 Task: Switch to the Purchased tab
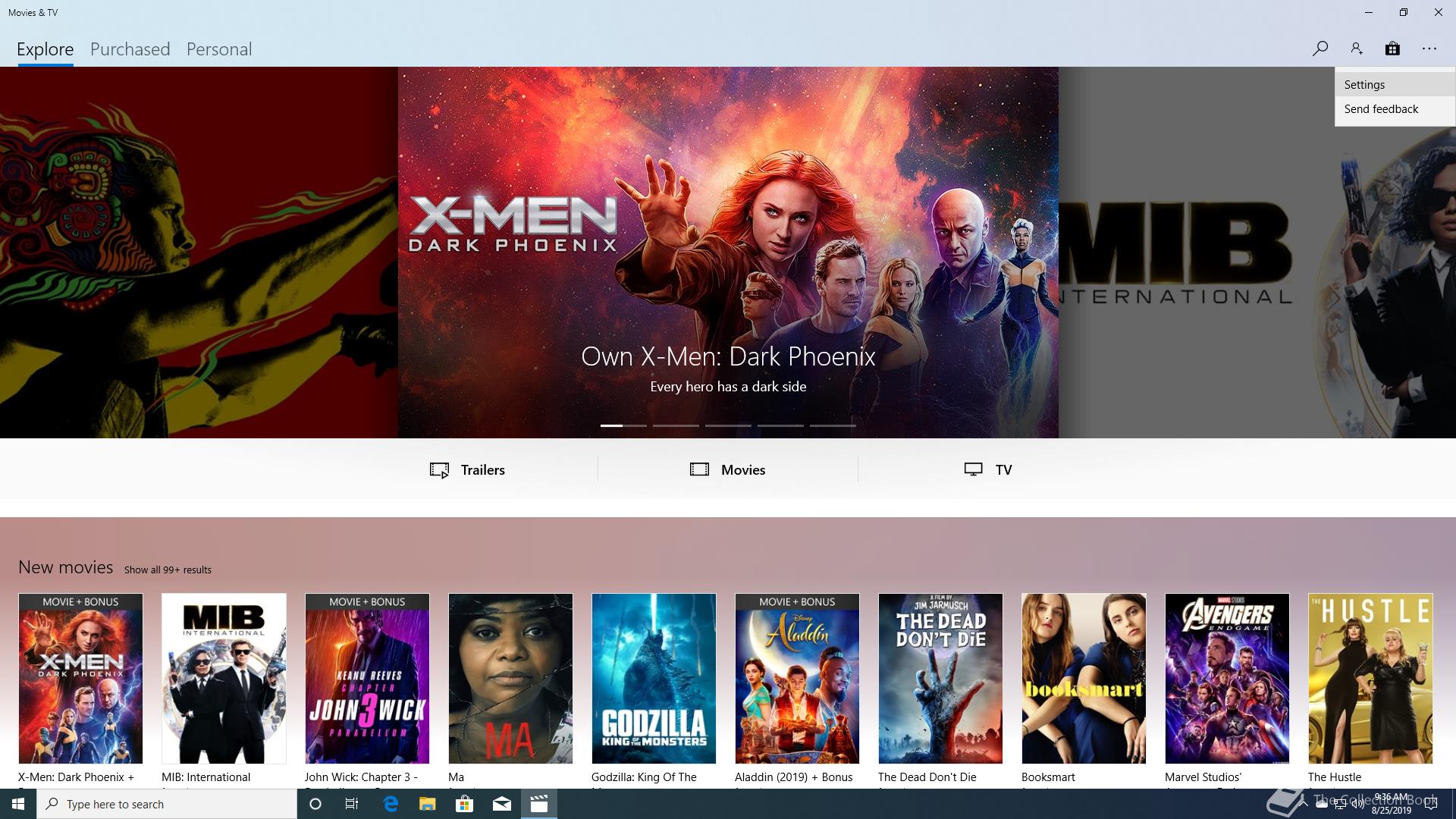click(x=130, y=49)
